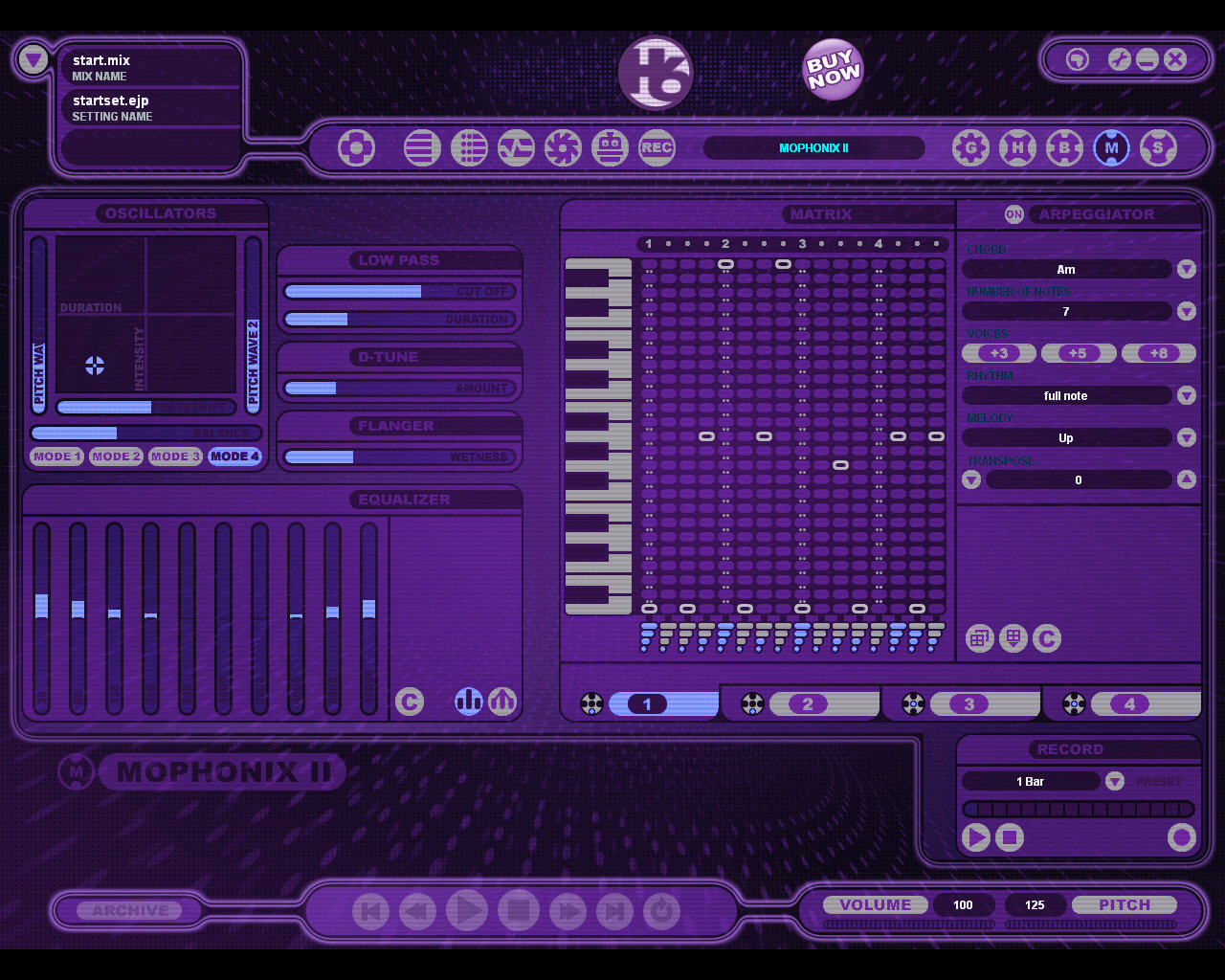Toggle the +3 voice button
This screenshot has width=1225, height=980.
(x=999, y=353)
